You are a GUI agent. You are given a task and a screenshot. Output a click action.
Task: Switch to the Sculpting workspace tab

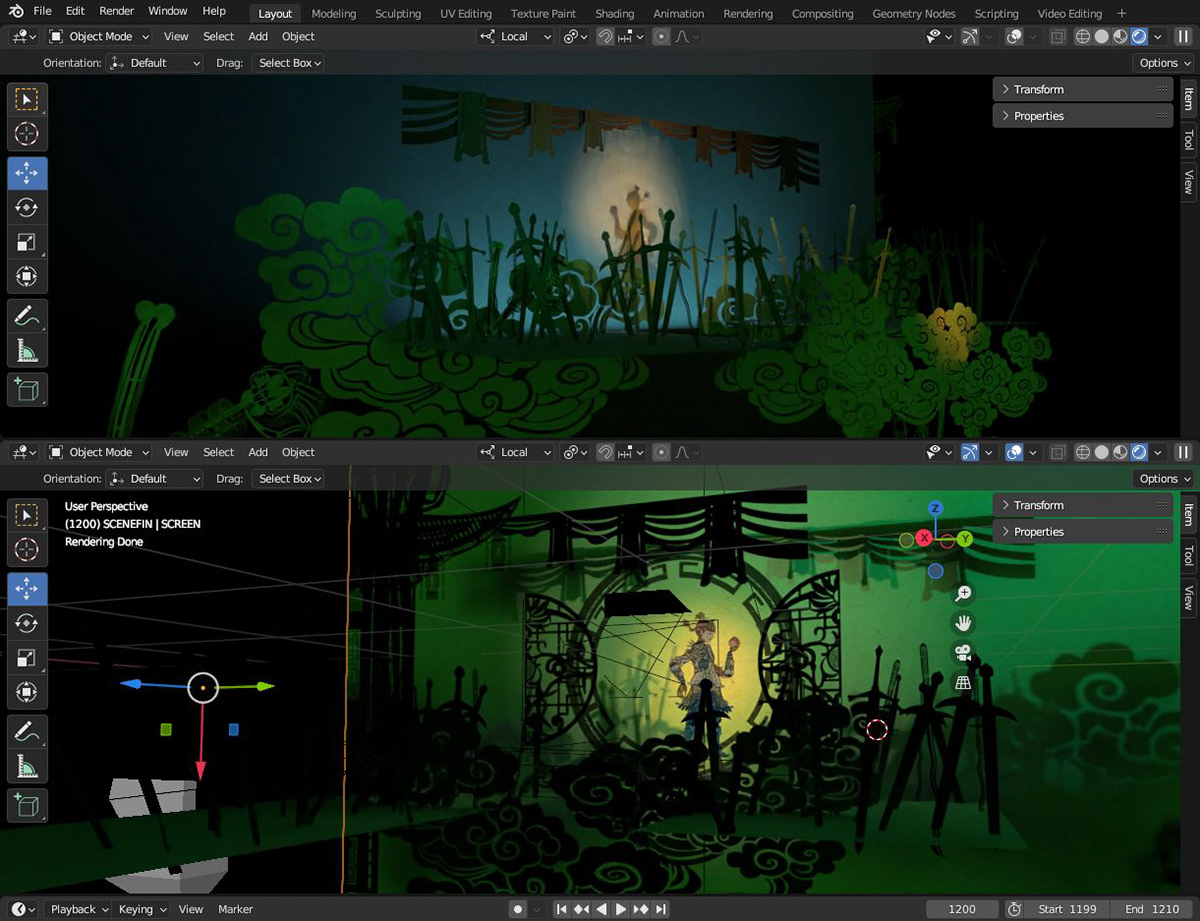point(398,14)
